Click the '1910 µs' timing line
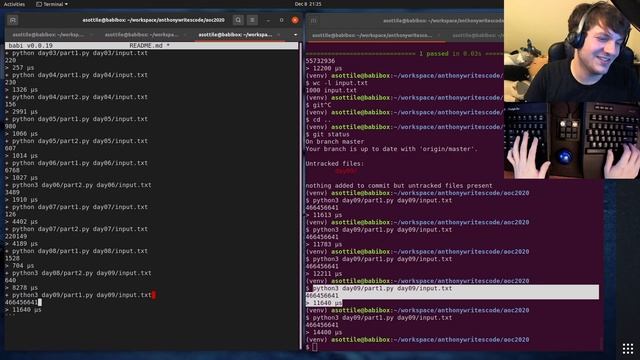The width and height of the screenshot is (640, 360). (x=21, y=200)
